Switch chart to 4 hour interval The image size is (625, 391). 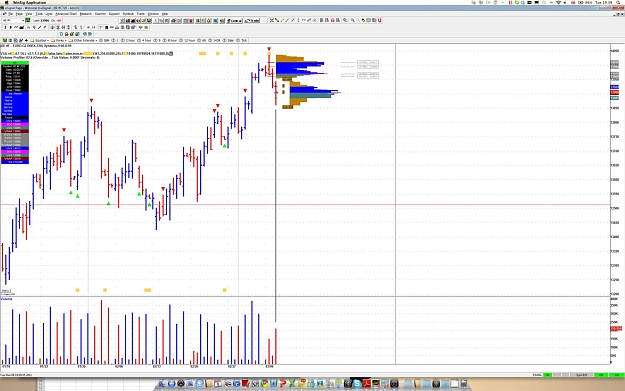(145, 40)
